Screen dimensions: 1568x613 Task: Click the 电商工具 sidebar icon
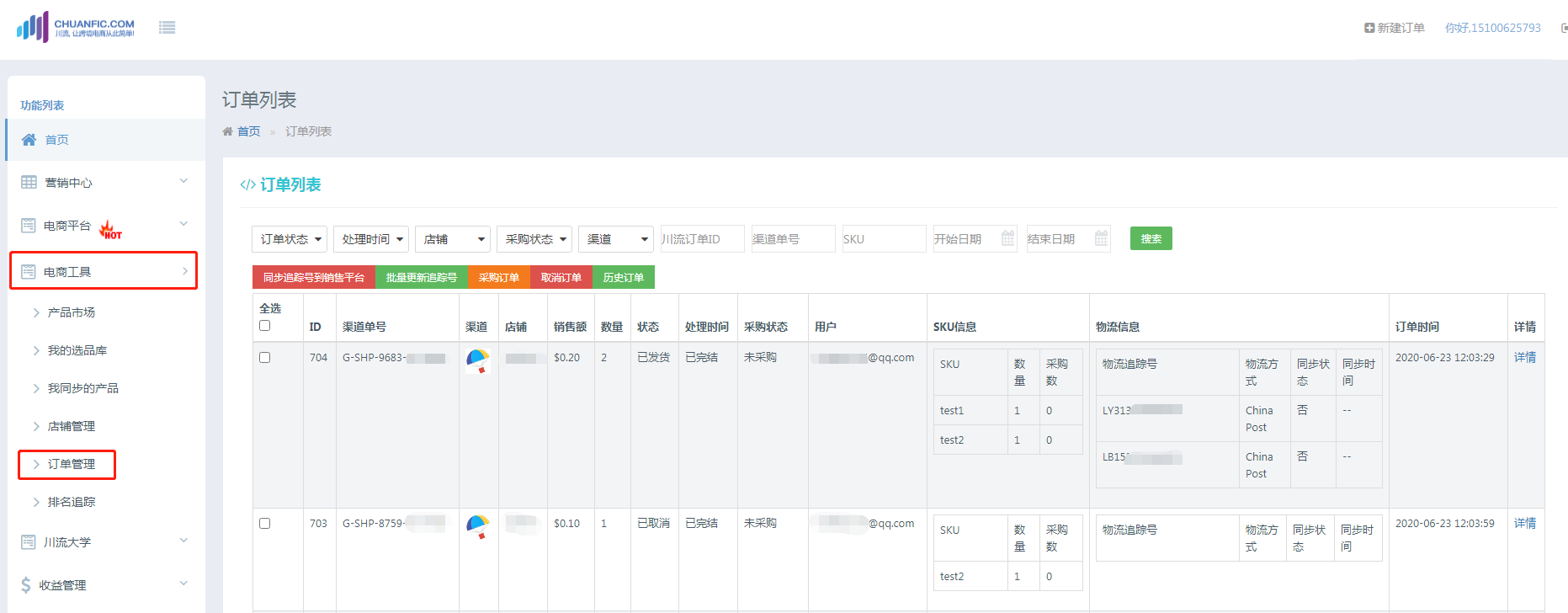tap(29, 272)
